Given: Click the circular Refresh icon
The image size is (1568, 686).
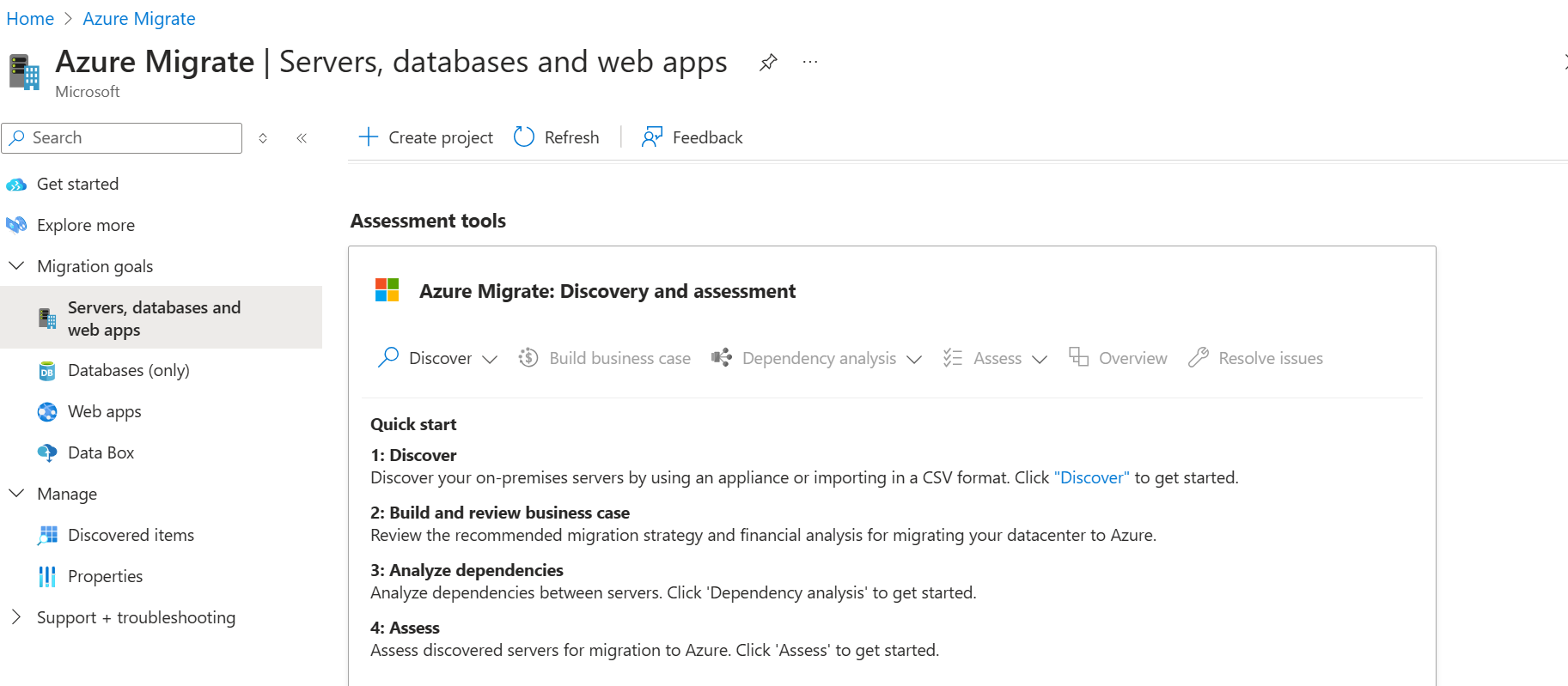Looking at the screenshot, I should point(524,137).
